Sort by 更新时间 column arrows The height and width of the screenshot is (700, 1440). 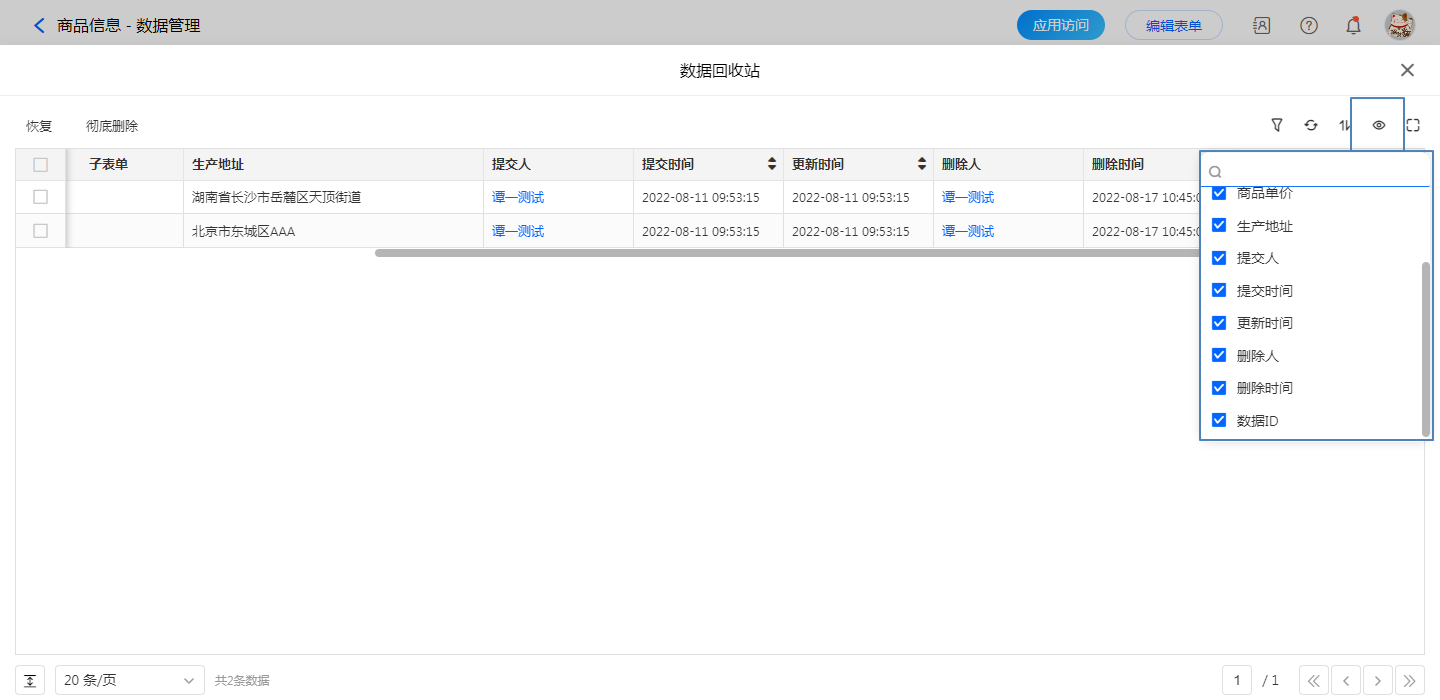tap(921, 164)
